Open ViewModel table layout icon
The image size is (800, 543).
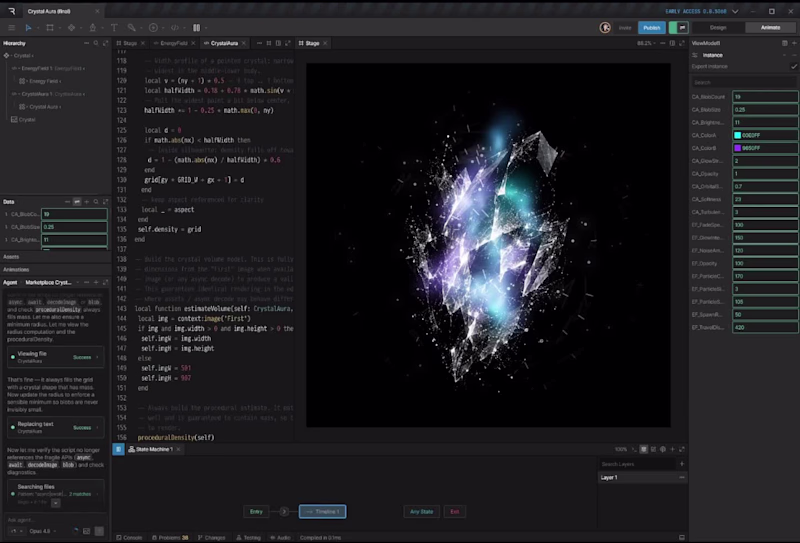(785, 43)
